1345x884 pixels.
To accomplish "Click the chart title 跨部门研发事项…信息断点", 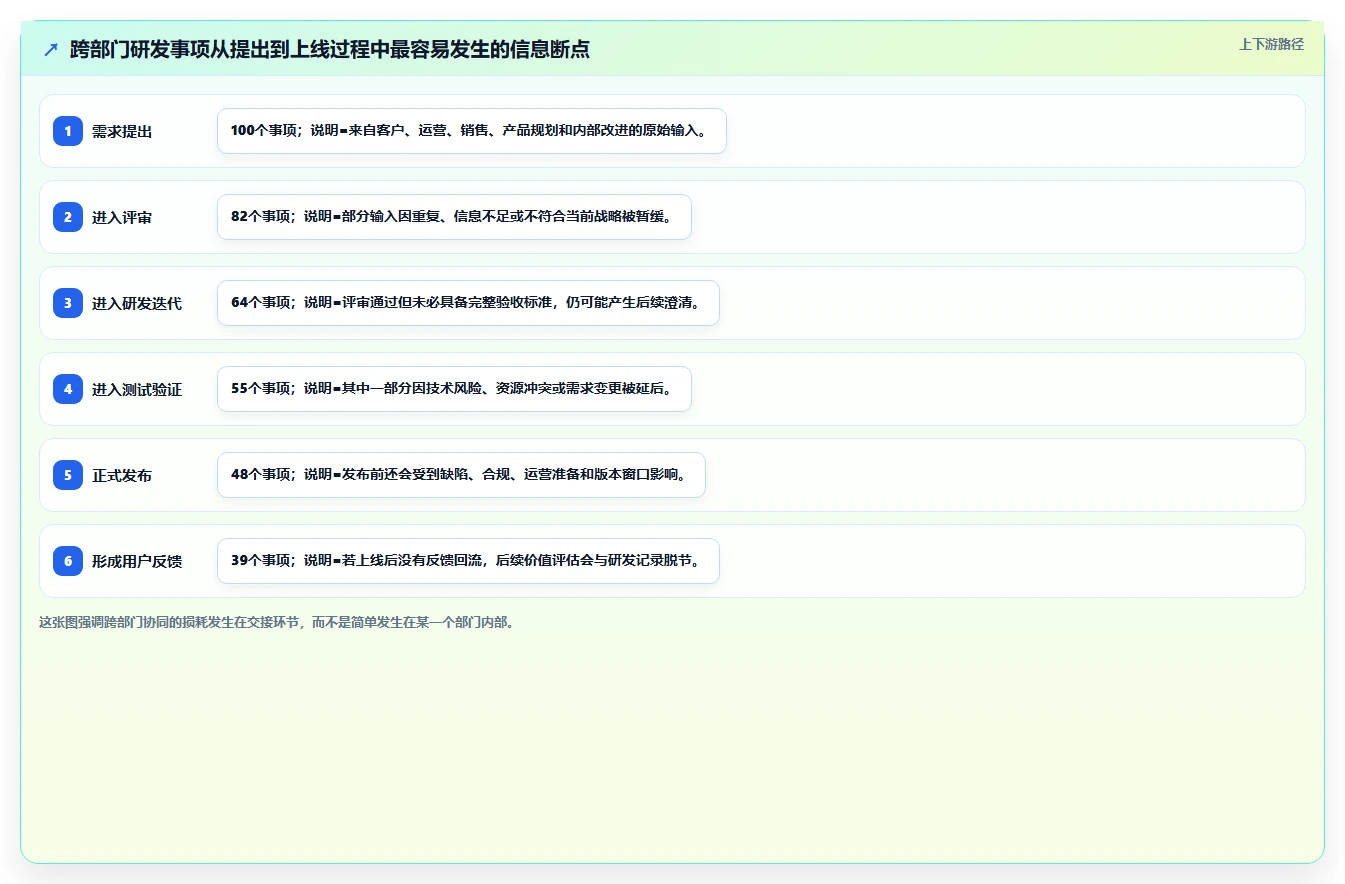I will [x=330, y=50].
